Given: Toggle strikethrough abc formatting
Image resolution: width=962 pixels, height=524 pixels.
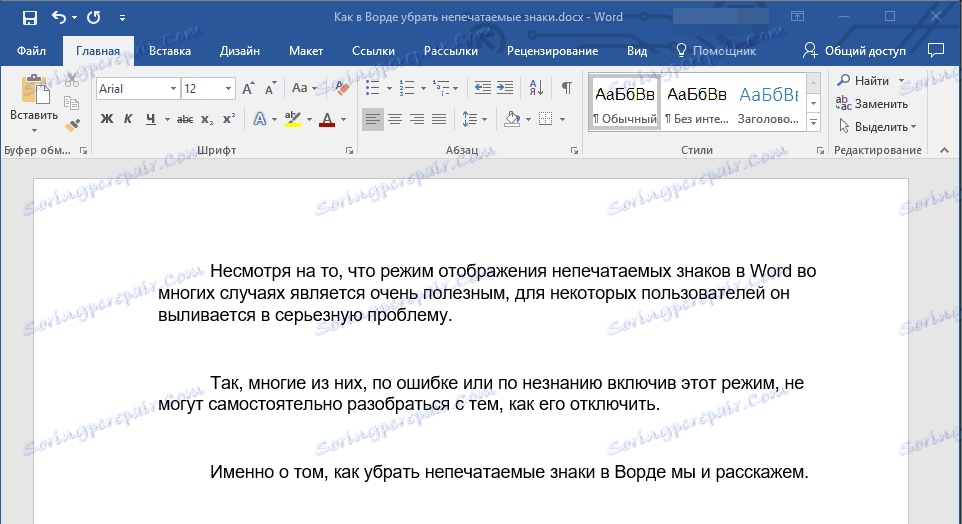Looking at the screenshot, I should click(x=185, y=119).
